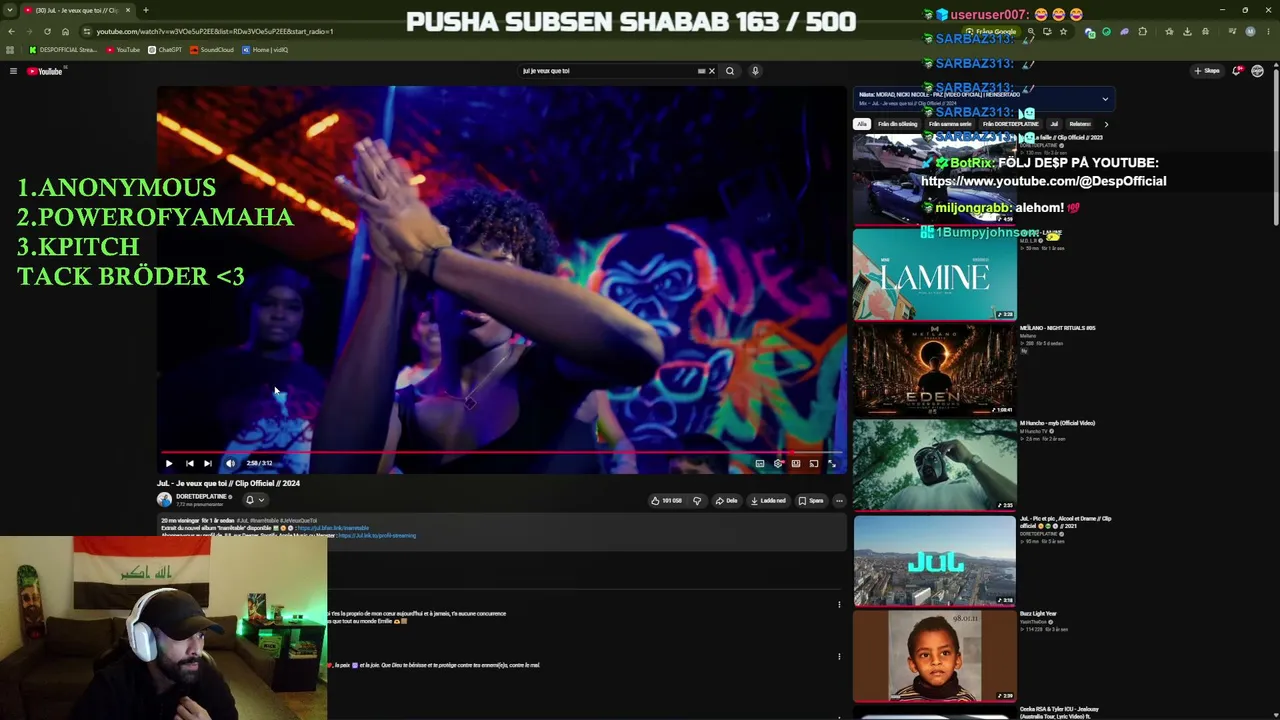Open video player settings gear
Viewport: 1280px width, 720px height.
point(778,463)
